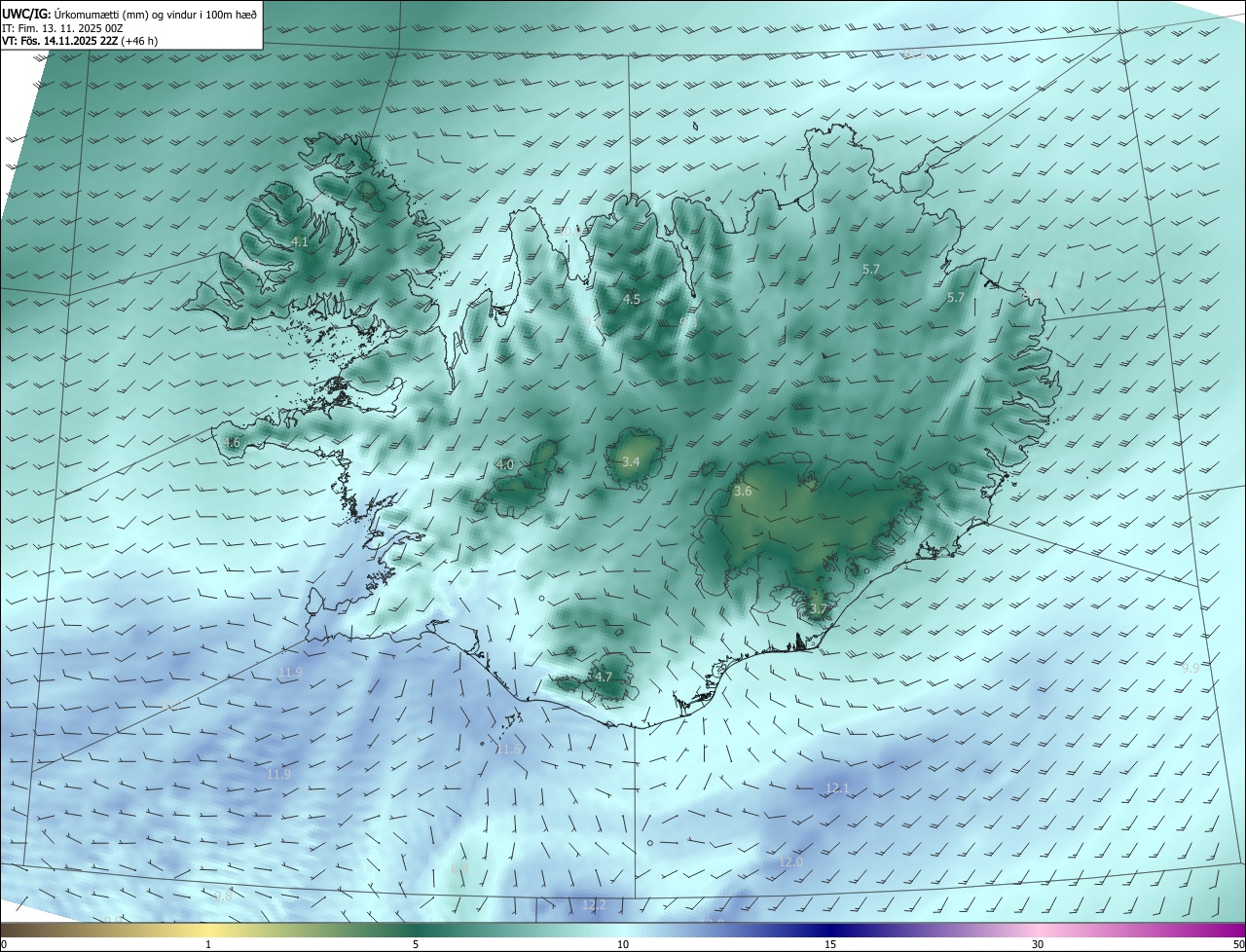Click the 3.7 value near the southeast coast
1246x952 pixels.
point(818,609)
